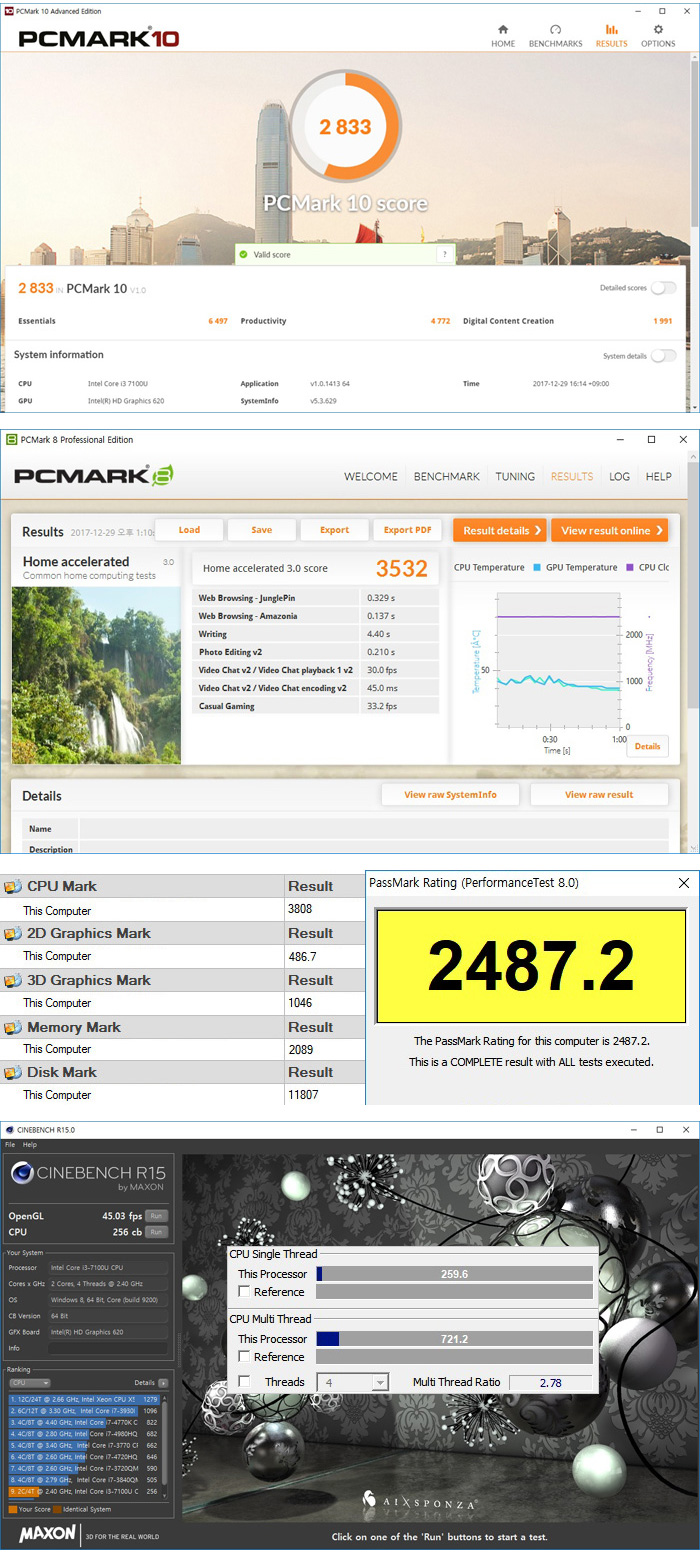Click the Essentials score 6 497
700x1553 pixels.
click(217, 321)
